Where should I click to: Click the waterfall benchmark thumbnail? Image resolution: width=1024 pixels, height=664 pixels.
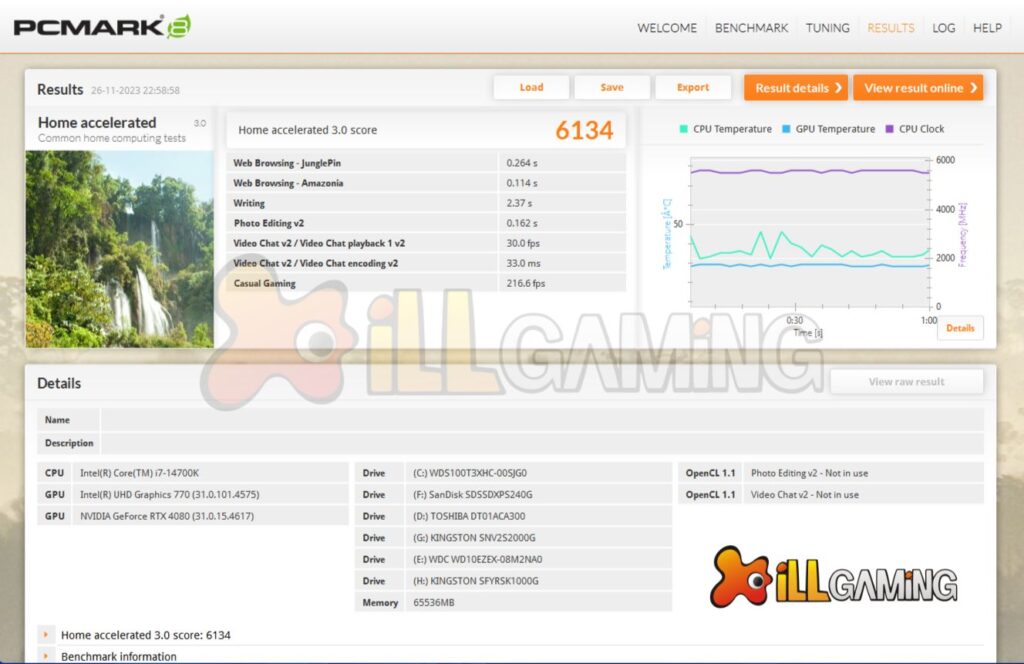(119, 248)
